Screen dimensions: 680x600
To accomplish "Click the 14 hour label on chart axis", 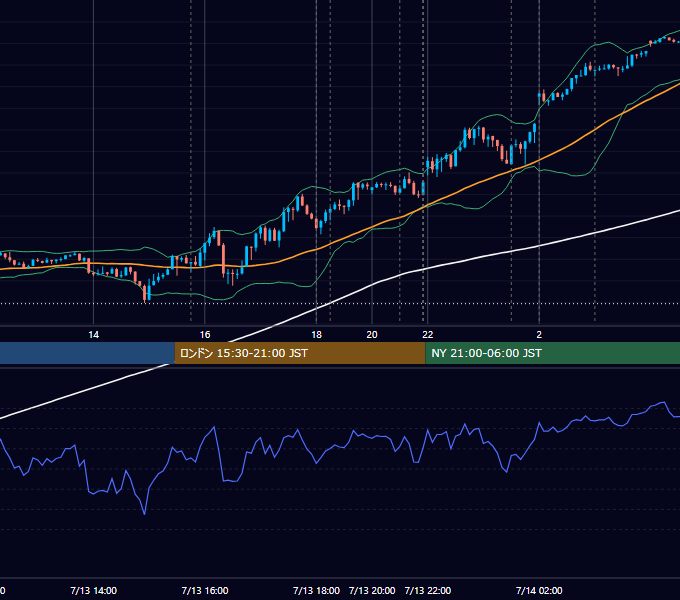I will (x=94, y=335).
